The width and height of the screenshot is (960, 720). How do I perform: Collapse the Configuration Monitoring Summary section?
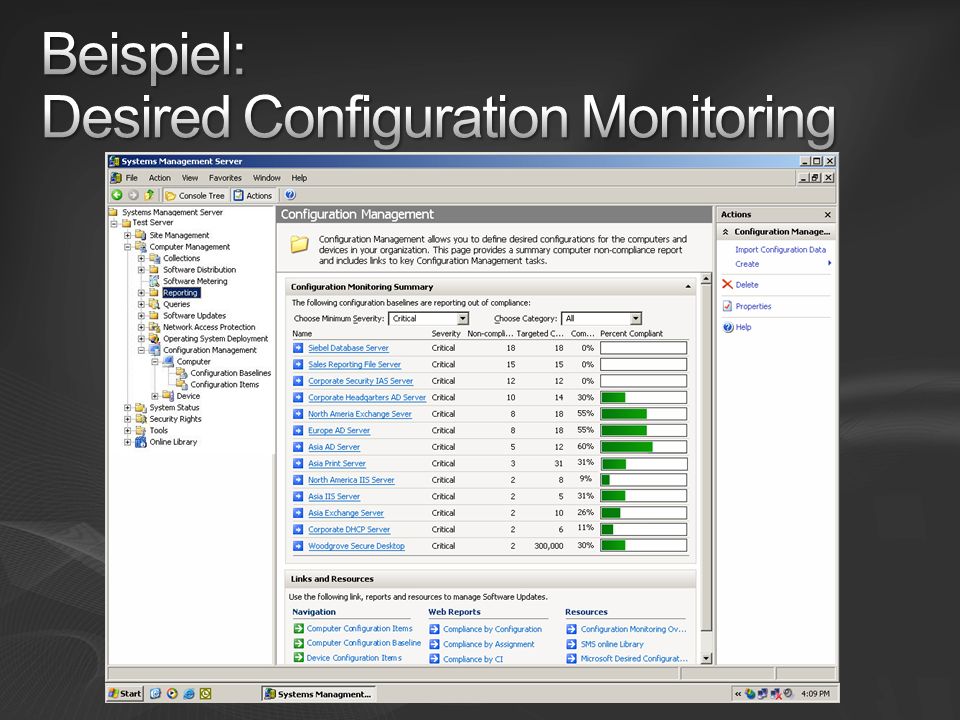pos(688,287)
